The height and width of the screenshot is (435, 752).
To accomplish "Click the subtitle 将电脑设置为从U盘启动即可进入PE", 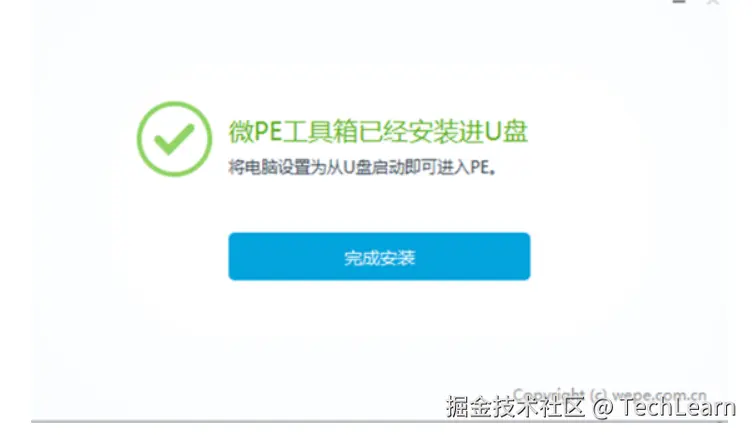I will click(x=362, y=167).
